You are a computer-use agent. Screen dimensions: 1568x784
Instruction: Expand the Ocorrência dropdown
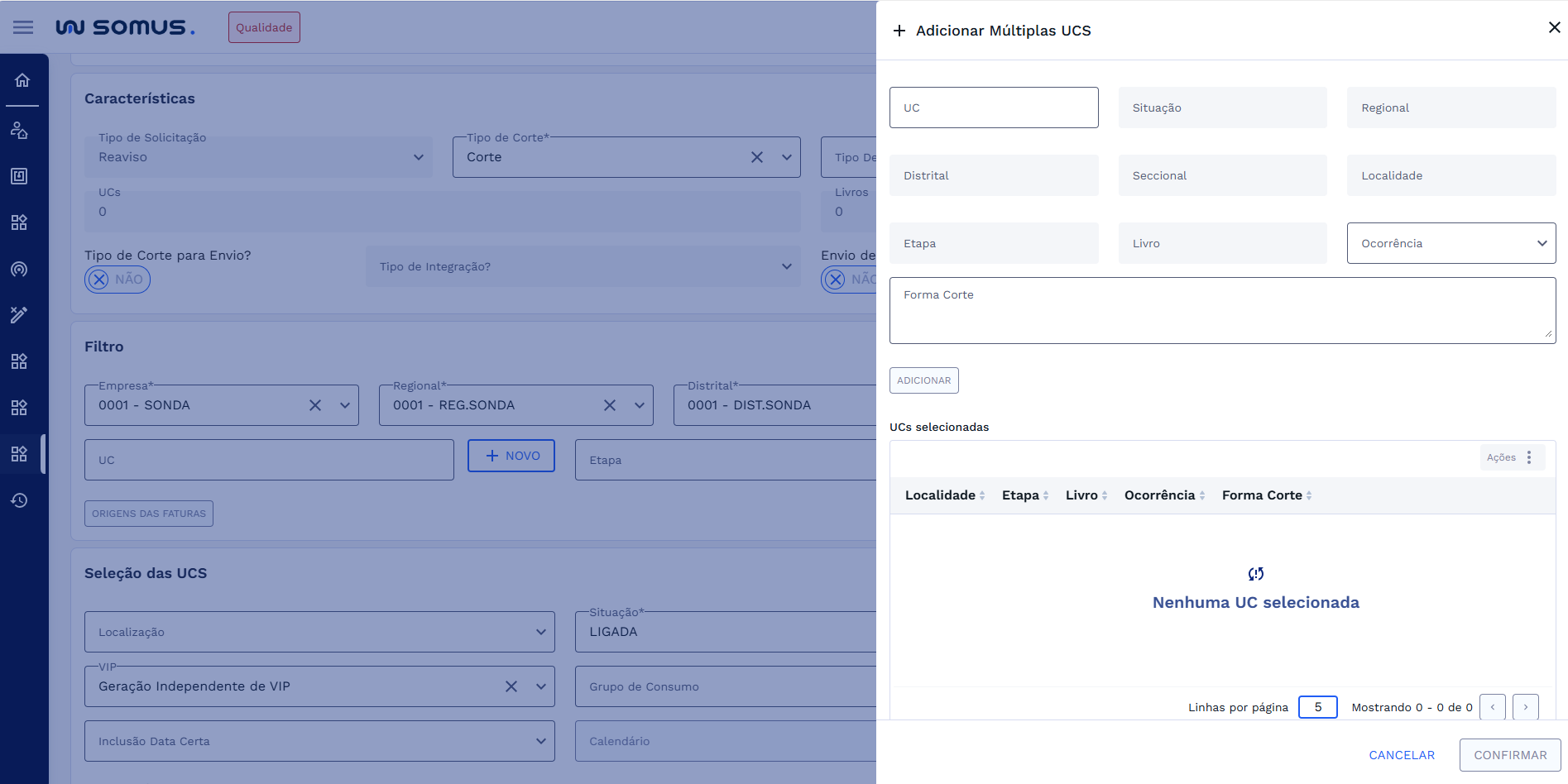point(1451,243)
